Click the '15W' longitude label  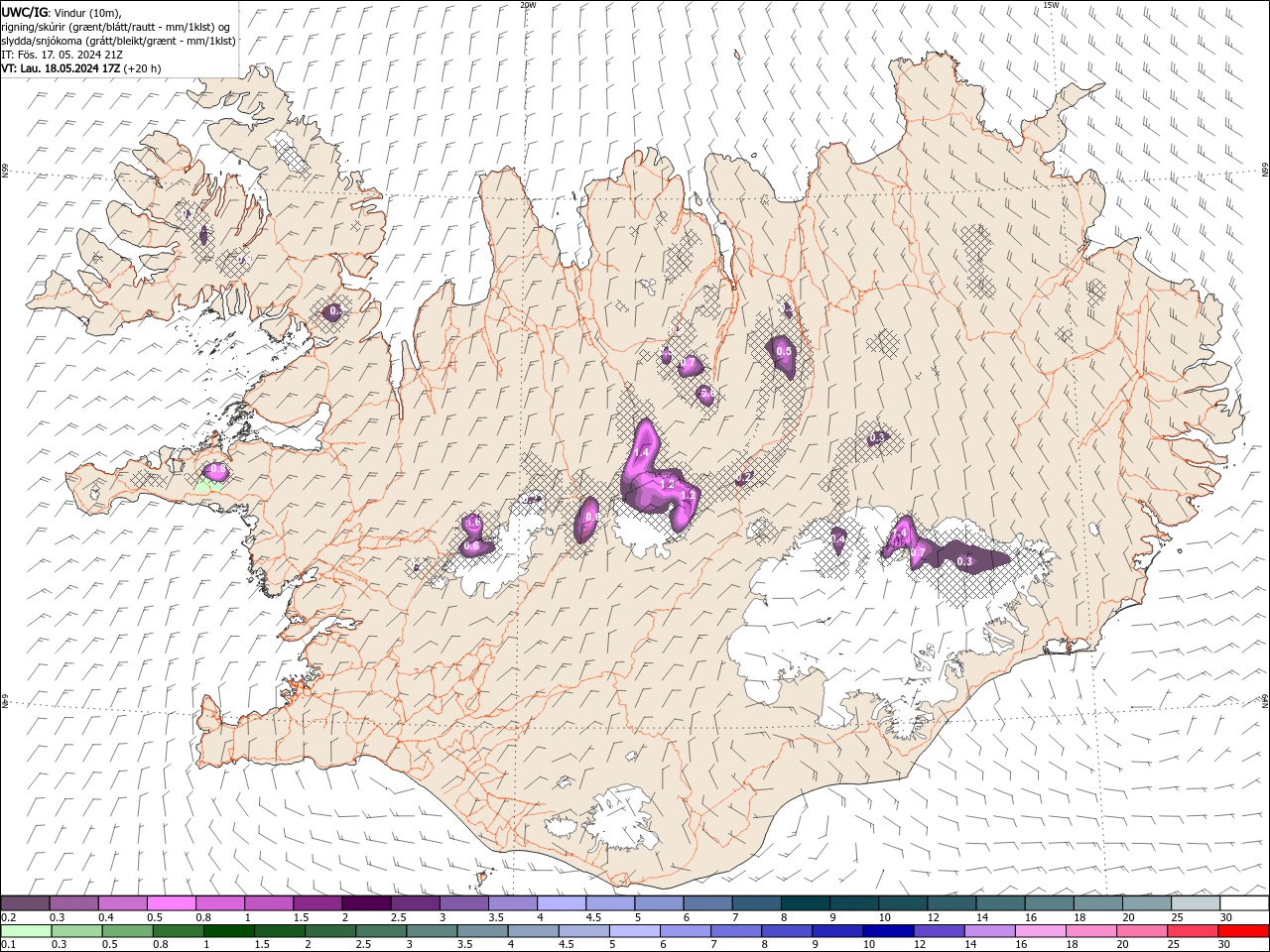1051,5
